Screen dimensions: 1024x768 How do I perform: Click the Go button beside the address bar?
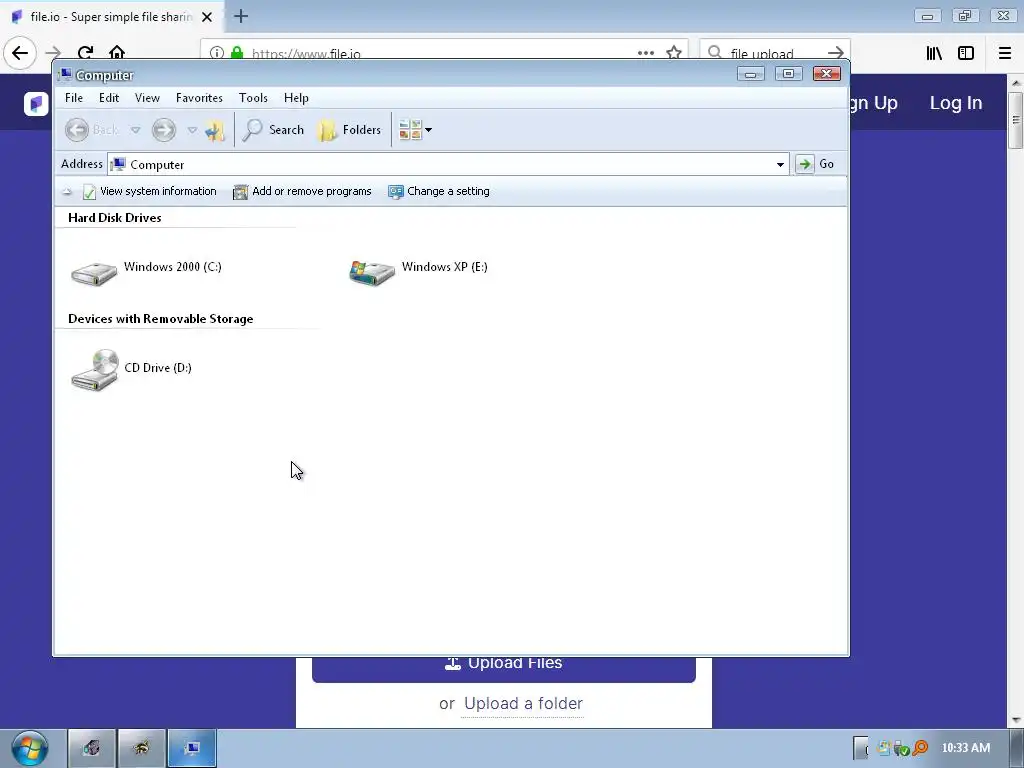tap(815, 164)
